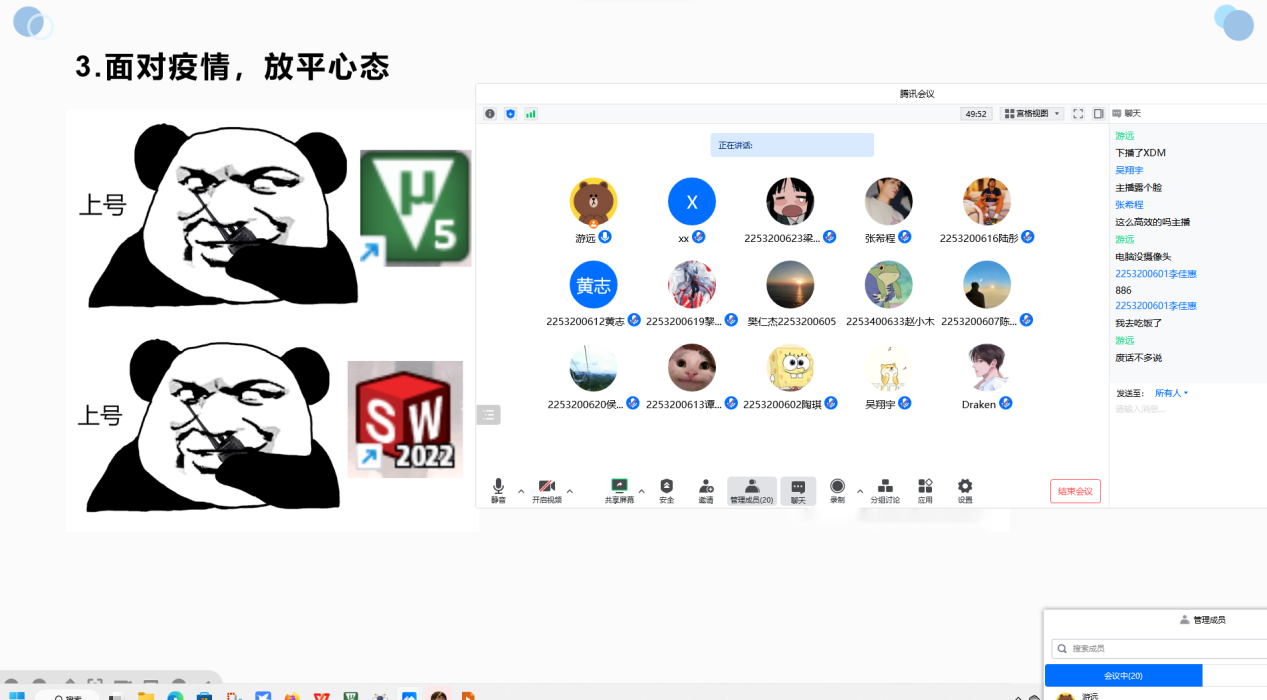This screenshot has width=1267, height=700.
Task: Open 分组讨论 breakout rooms
Action: (x=885, y=486)
